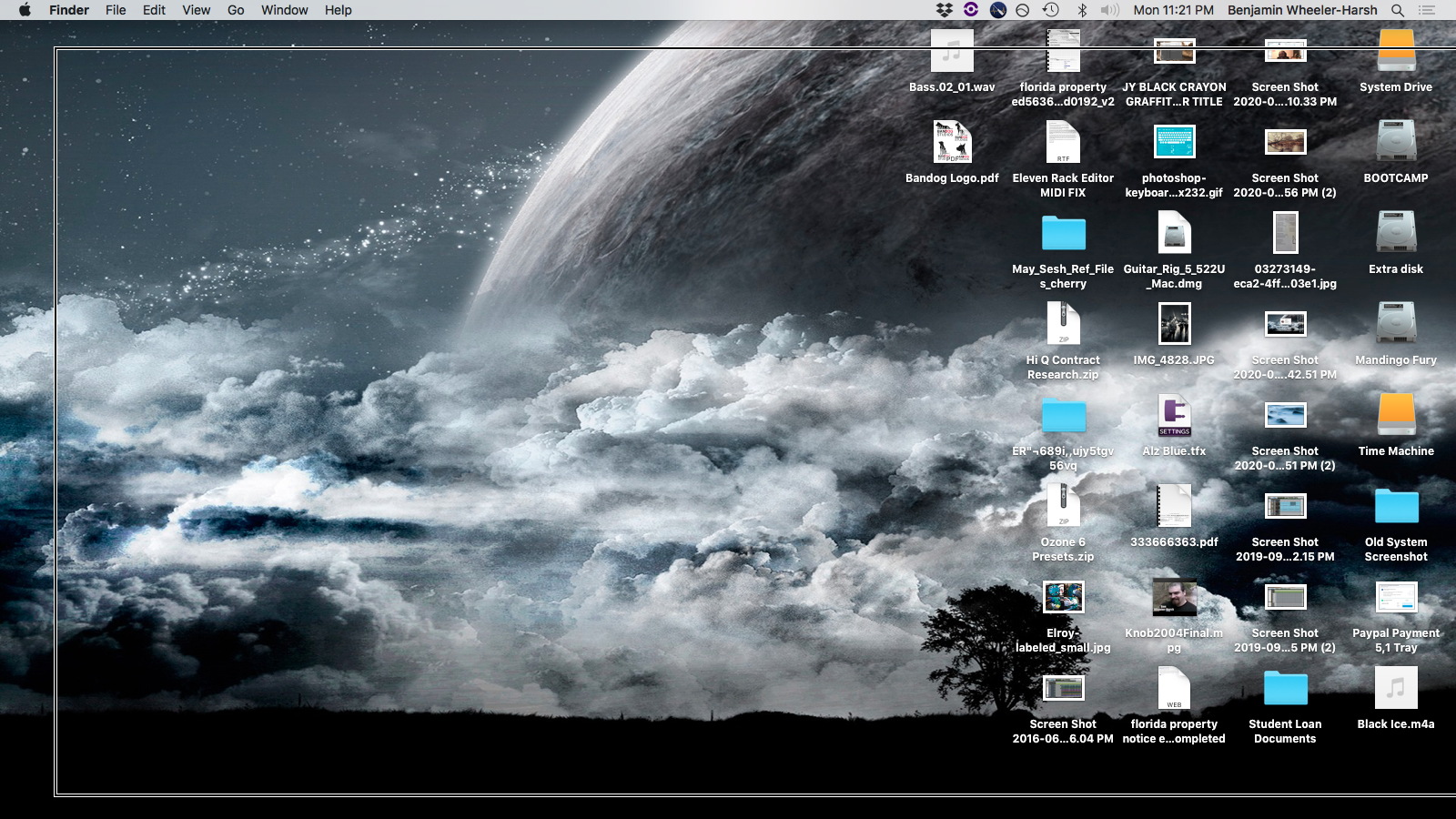Select the BOOTCAMP drive
This screenshot has width=1456, height=819.
[1396, 142]
